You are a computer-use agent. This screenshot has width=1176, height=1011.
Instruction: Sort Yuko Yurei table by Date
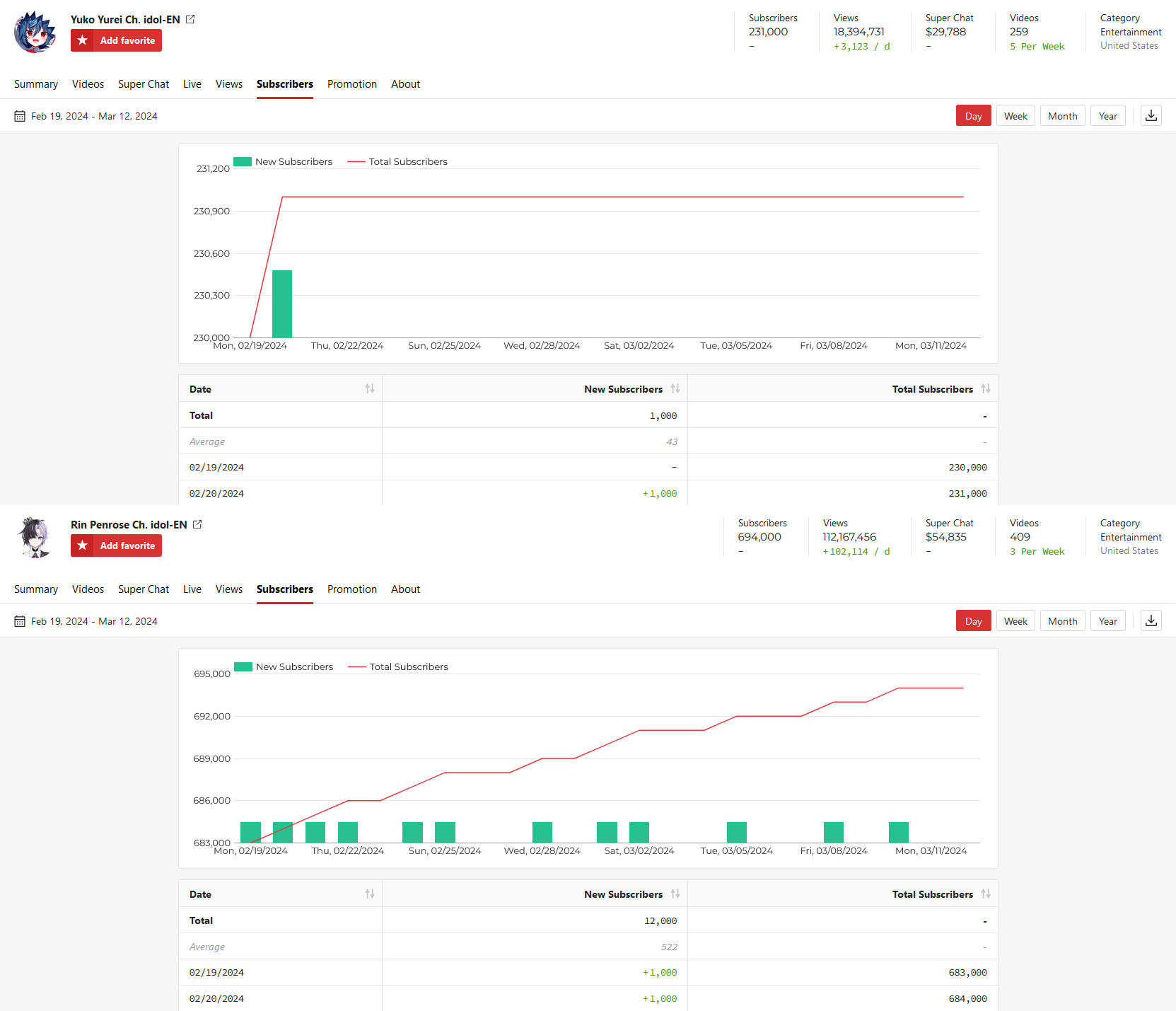click(369, 388)
